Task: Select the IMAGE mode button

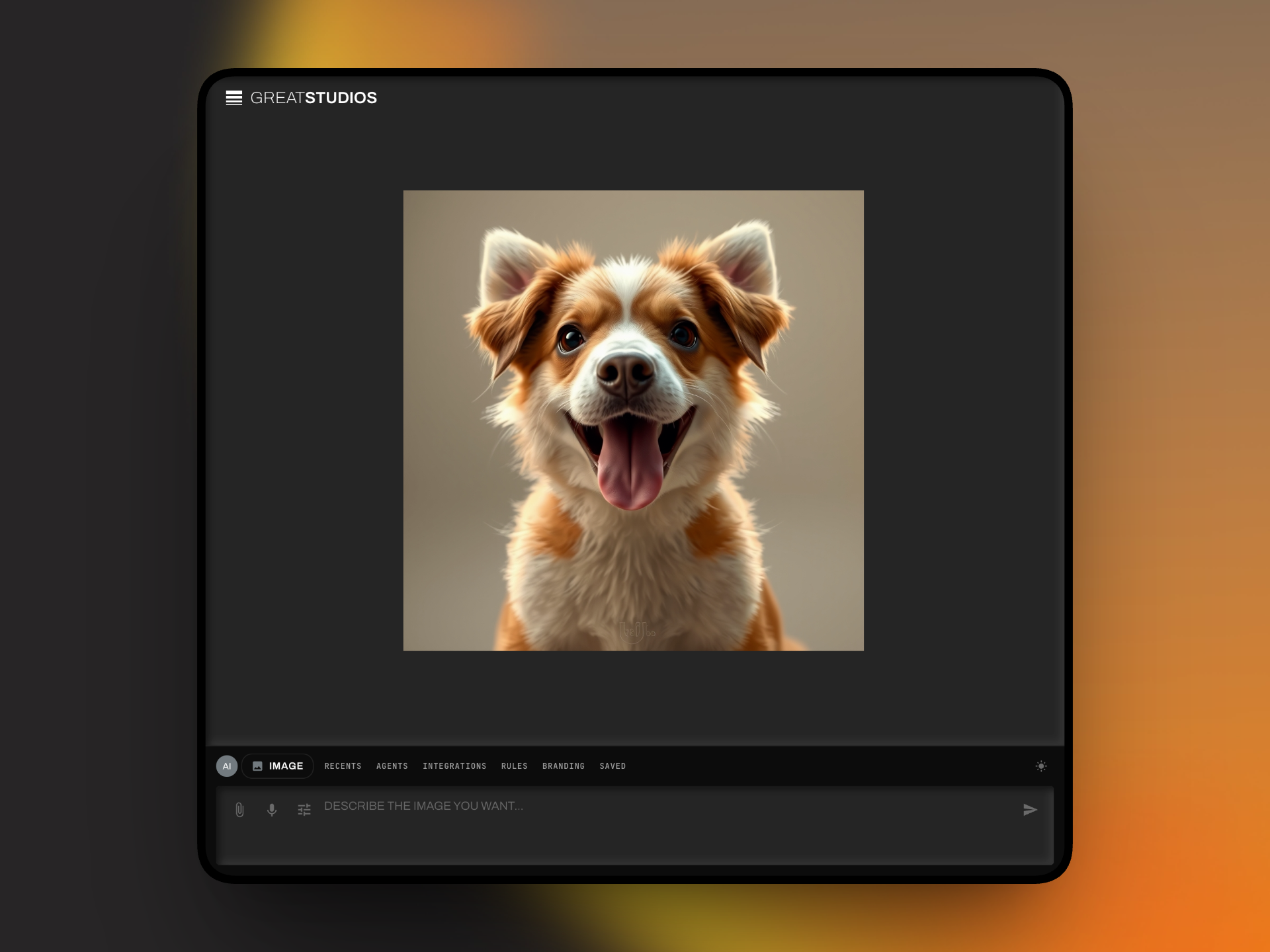Action: 278,766
